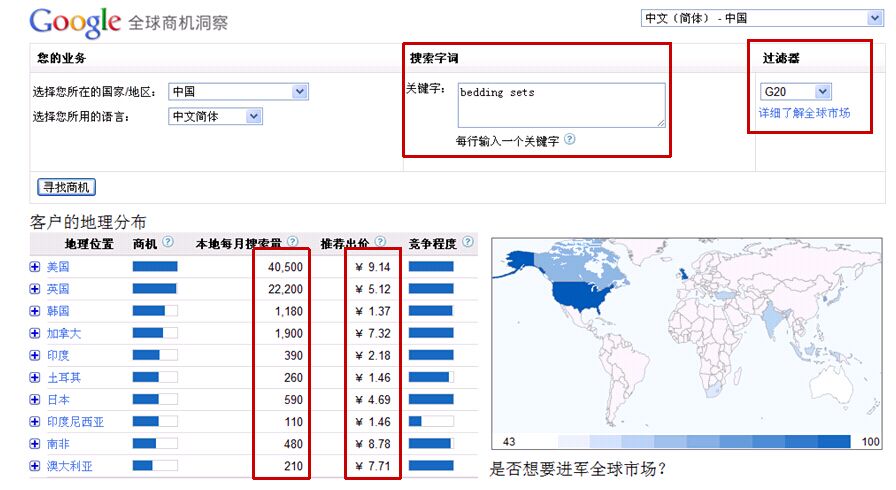Image resolution: width=896 pixels, height=490 pixels.
Task: Click help icon next to 本地每月搜索量 column
Action: point(293,242)
